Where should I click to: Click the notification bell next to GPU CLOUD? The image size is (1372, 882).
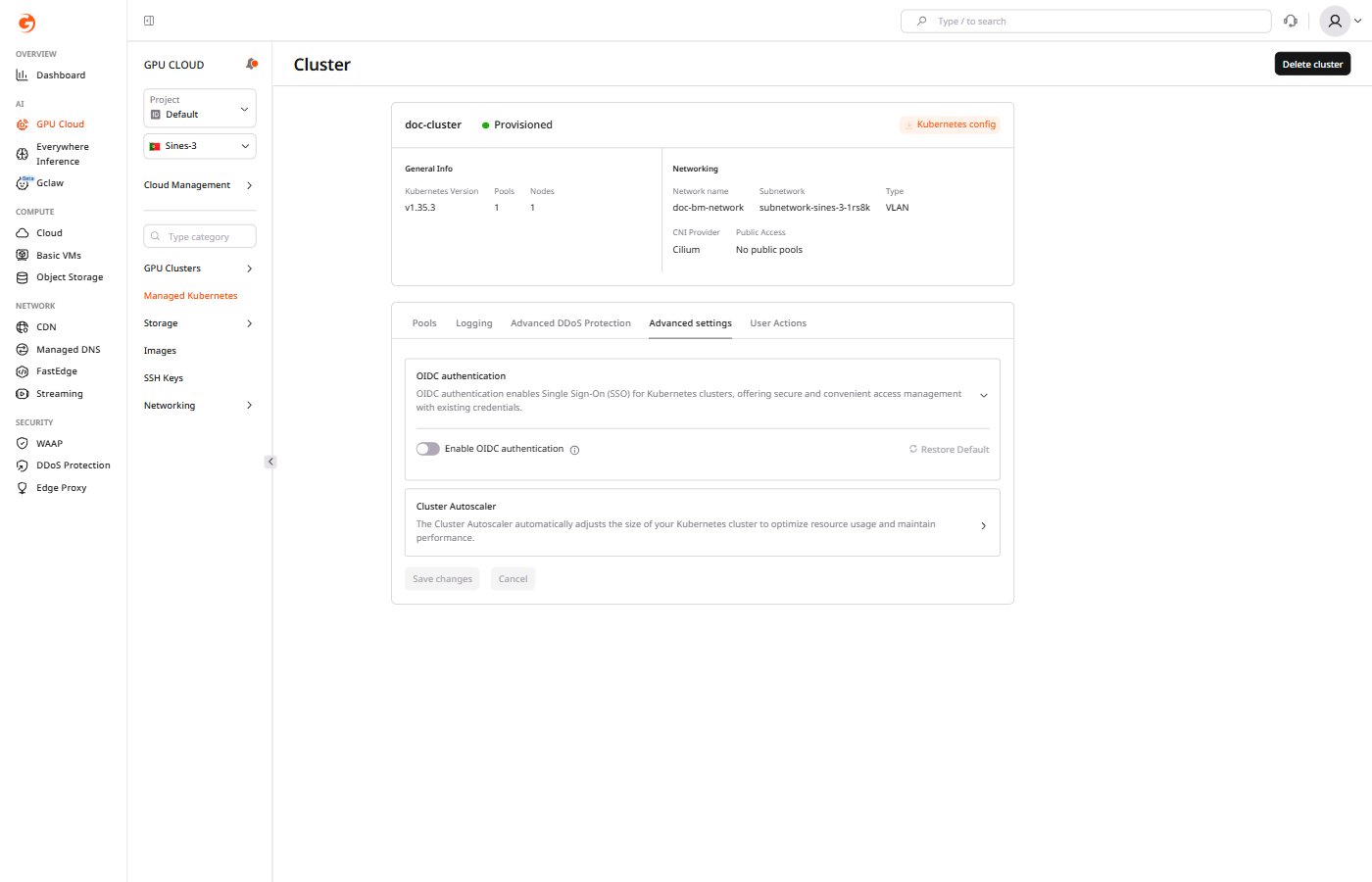tap(252, 64)
